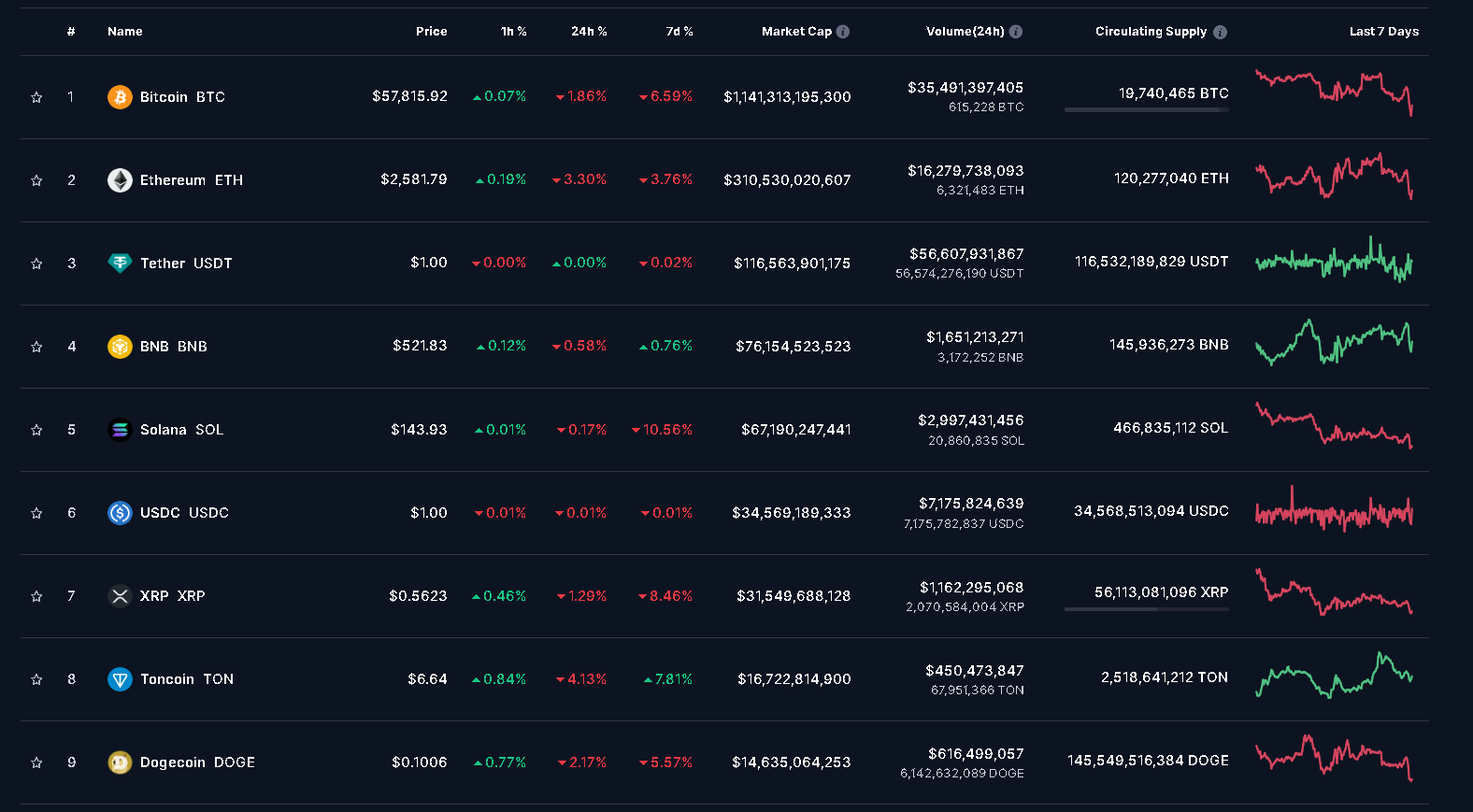Sort by 24h % column header
This screenshot has width=1473, height=812.
(589, 32)
